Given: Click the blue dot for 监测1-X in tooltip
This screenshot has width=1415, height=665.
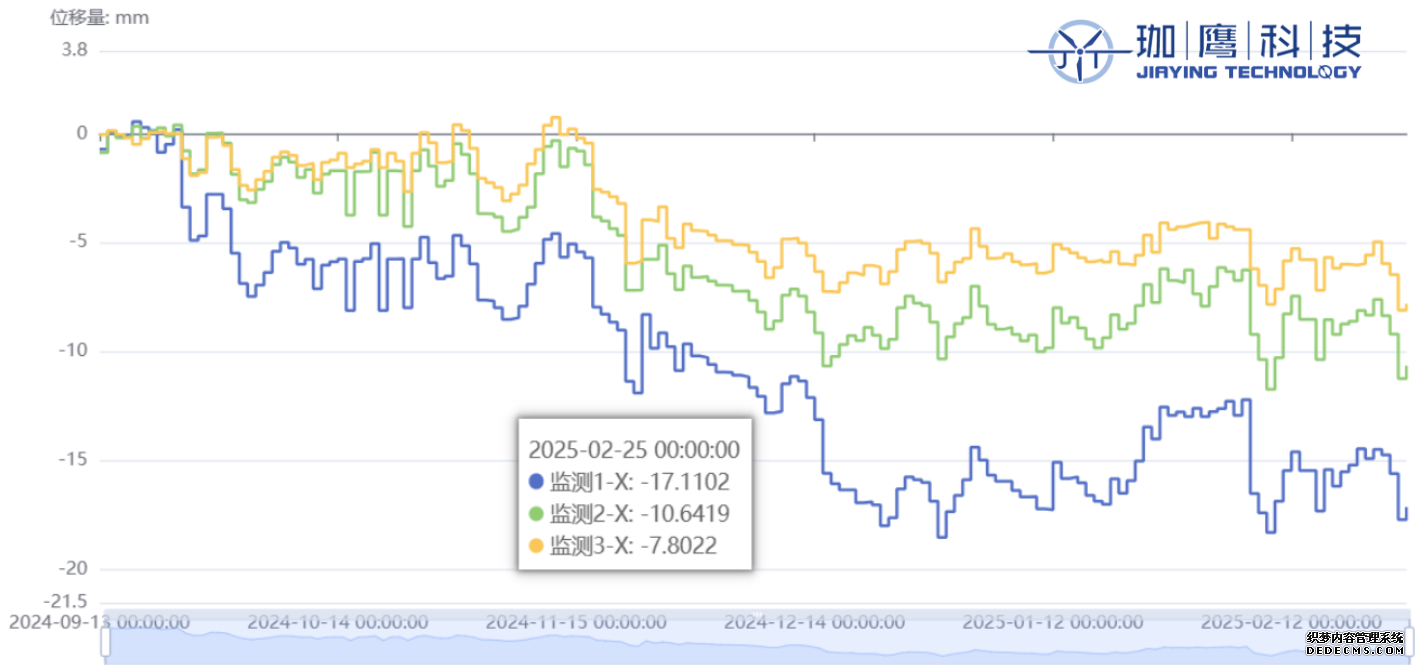Looking at the screenshot, I should coord(536,482).
